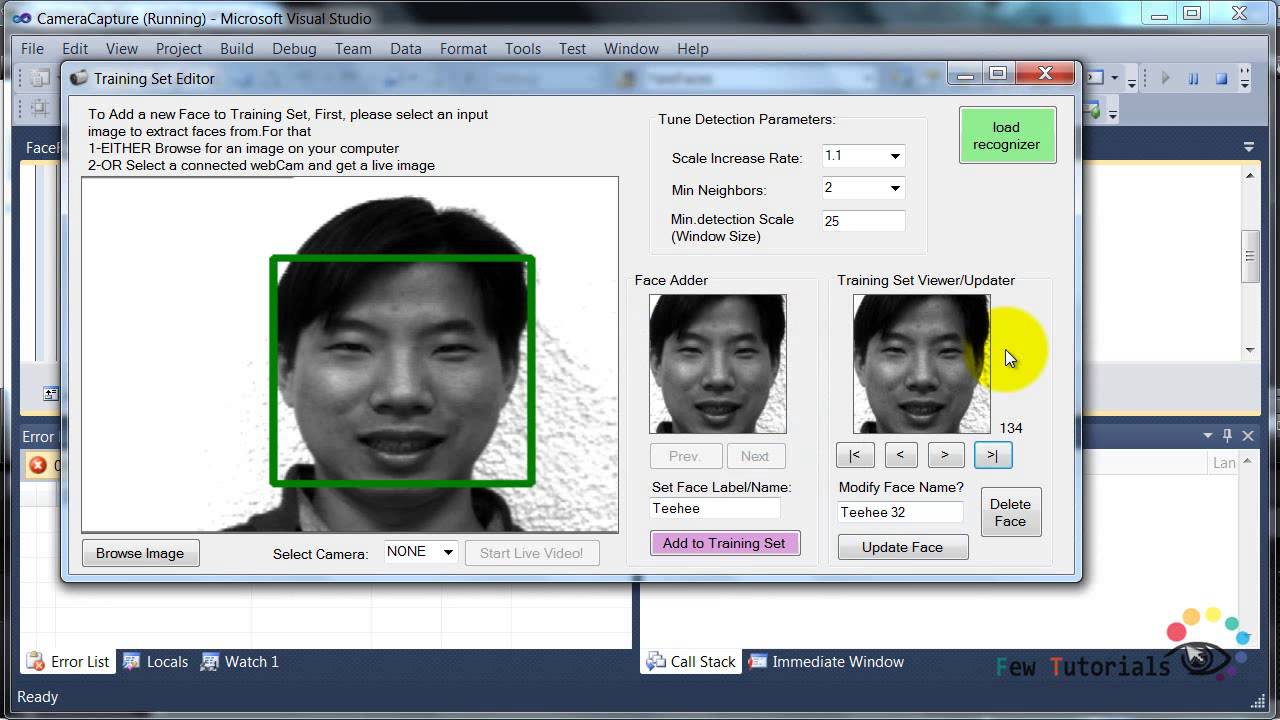The height and width of the screenshot is (720, 1280).
Task: Click the Update Face button
Action: pos(902,547)
